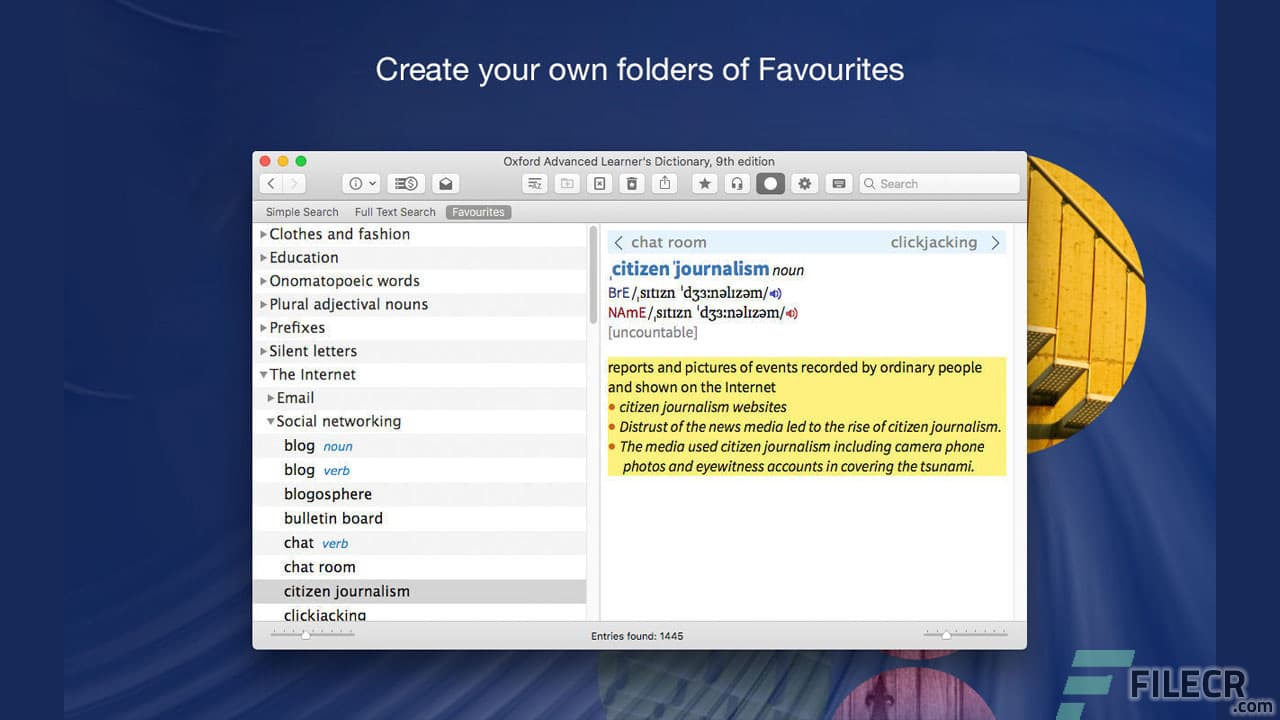Switch to the Simple Search tab
The height and width of the screenshot is (720, 1280).
pyautogui.click(x=302, y=212)
